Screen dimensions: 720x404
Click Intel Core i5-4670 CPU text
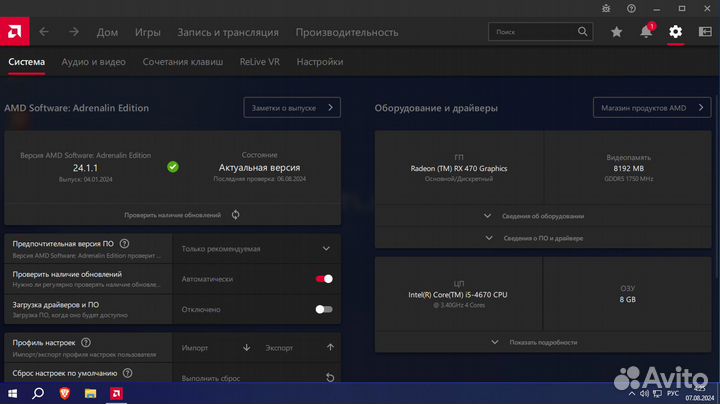tap(458, 295)
